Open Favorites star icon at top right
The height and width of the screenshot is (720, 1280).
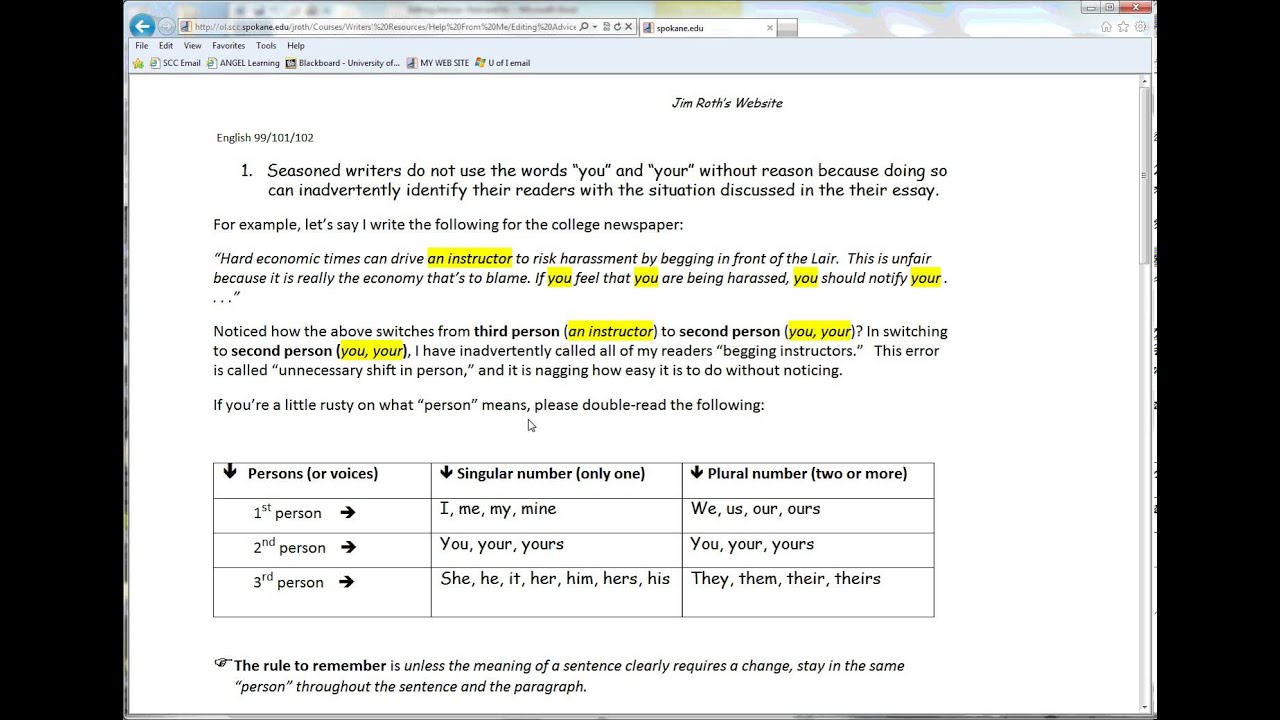coord(1124,27)
